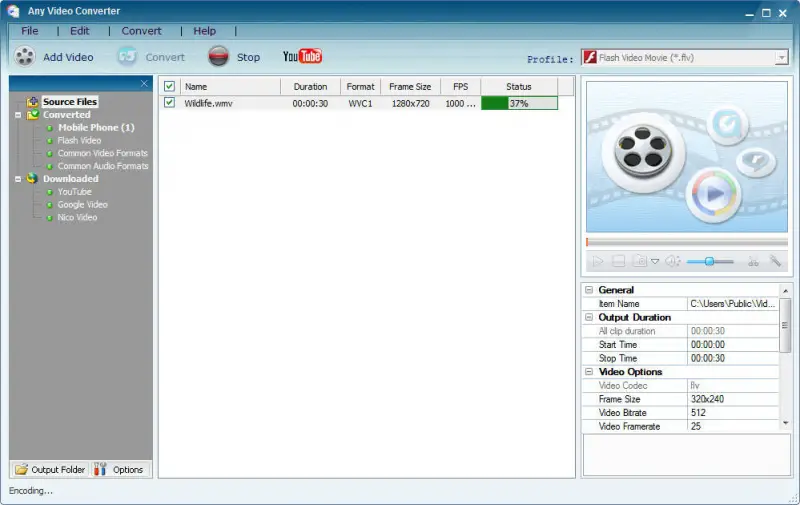Viewport: 800px width, 505px height.
Task: Click the Options button text
Action: [x=128, y=469]
